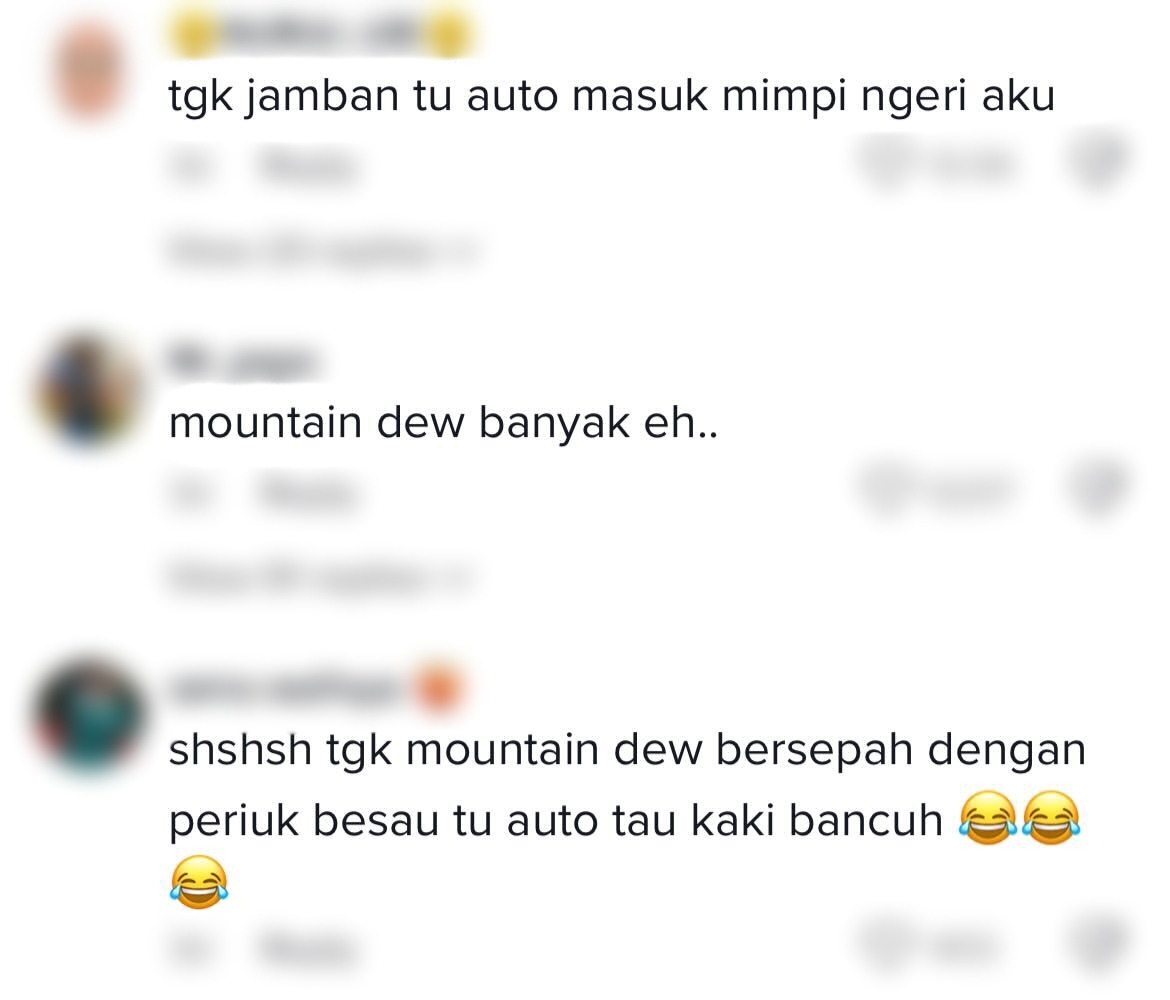Image resolution: width=1170 pixels, height=1000 pixels.
Task: Dislike the 'kaki bancuh' comment
Action: coord(1100,942)
